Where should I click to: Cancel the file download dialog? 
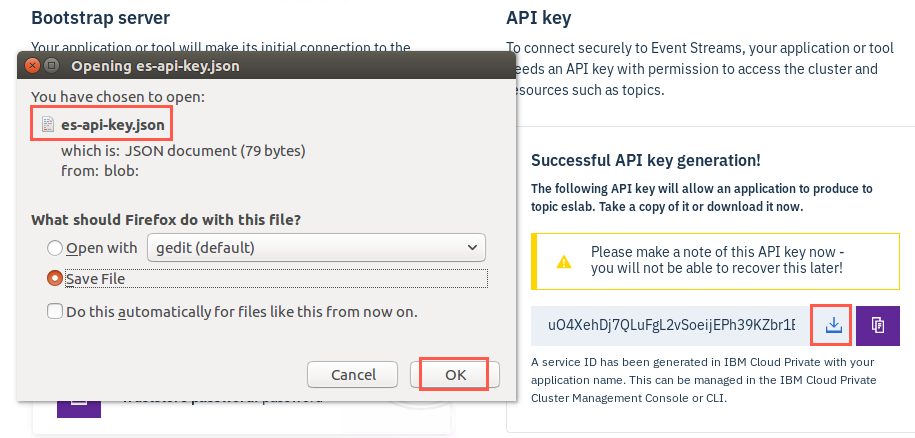tap(352, 374)
